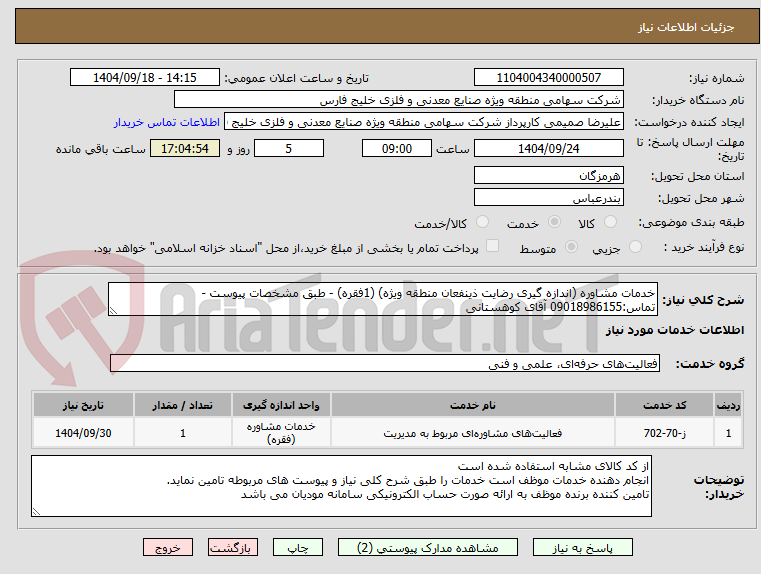Click the نام خدمت column header

pos(473,405)
